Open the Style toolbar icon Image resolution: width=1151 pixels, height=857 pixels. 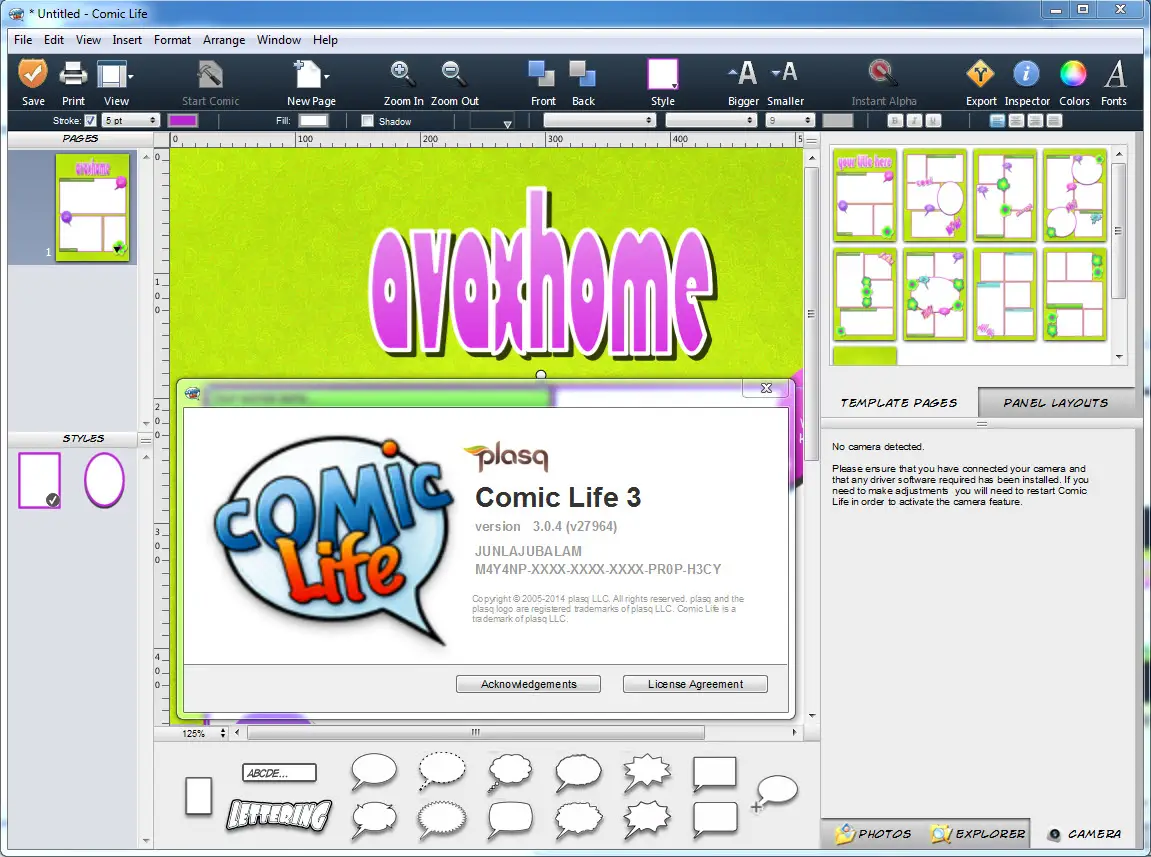(662, 74)
